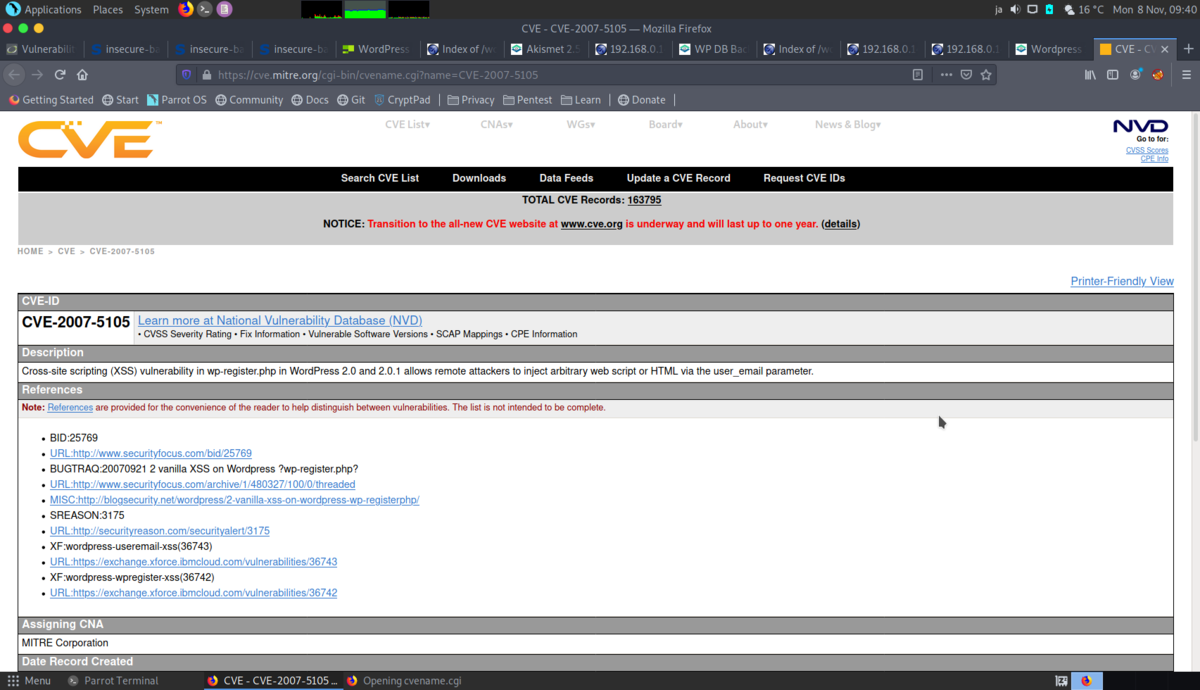Open tracking protection shield icon

coord(186,75)
